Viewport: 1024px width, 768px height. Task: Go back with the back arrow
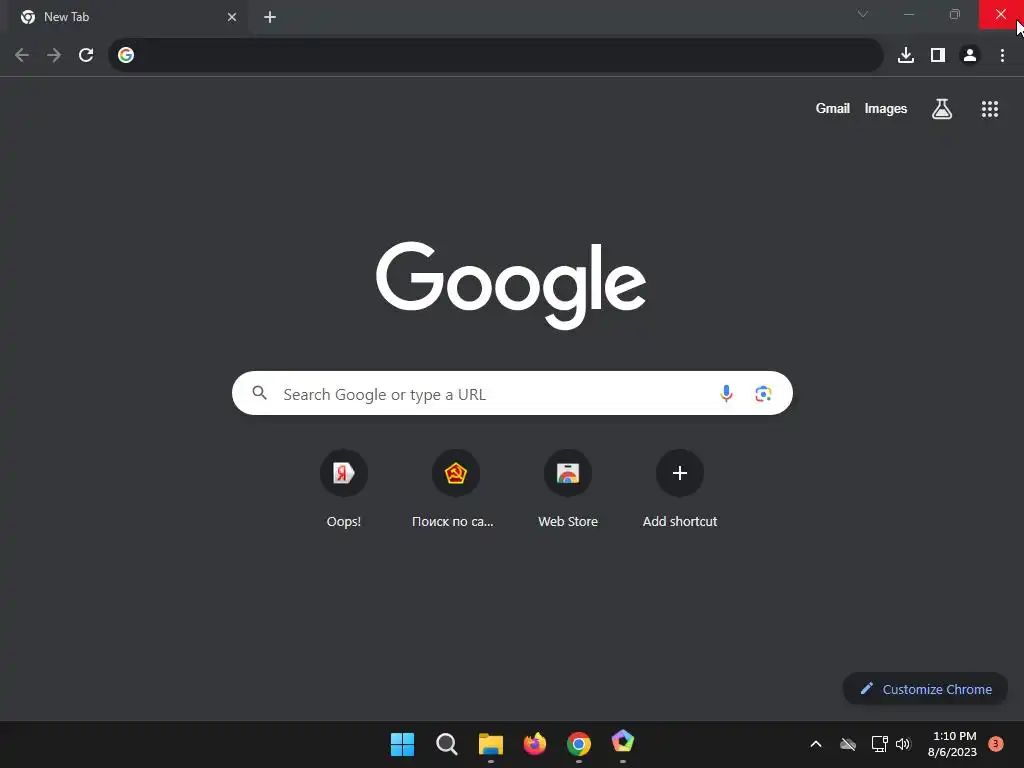pyautogui.click(x=22, y=55)
